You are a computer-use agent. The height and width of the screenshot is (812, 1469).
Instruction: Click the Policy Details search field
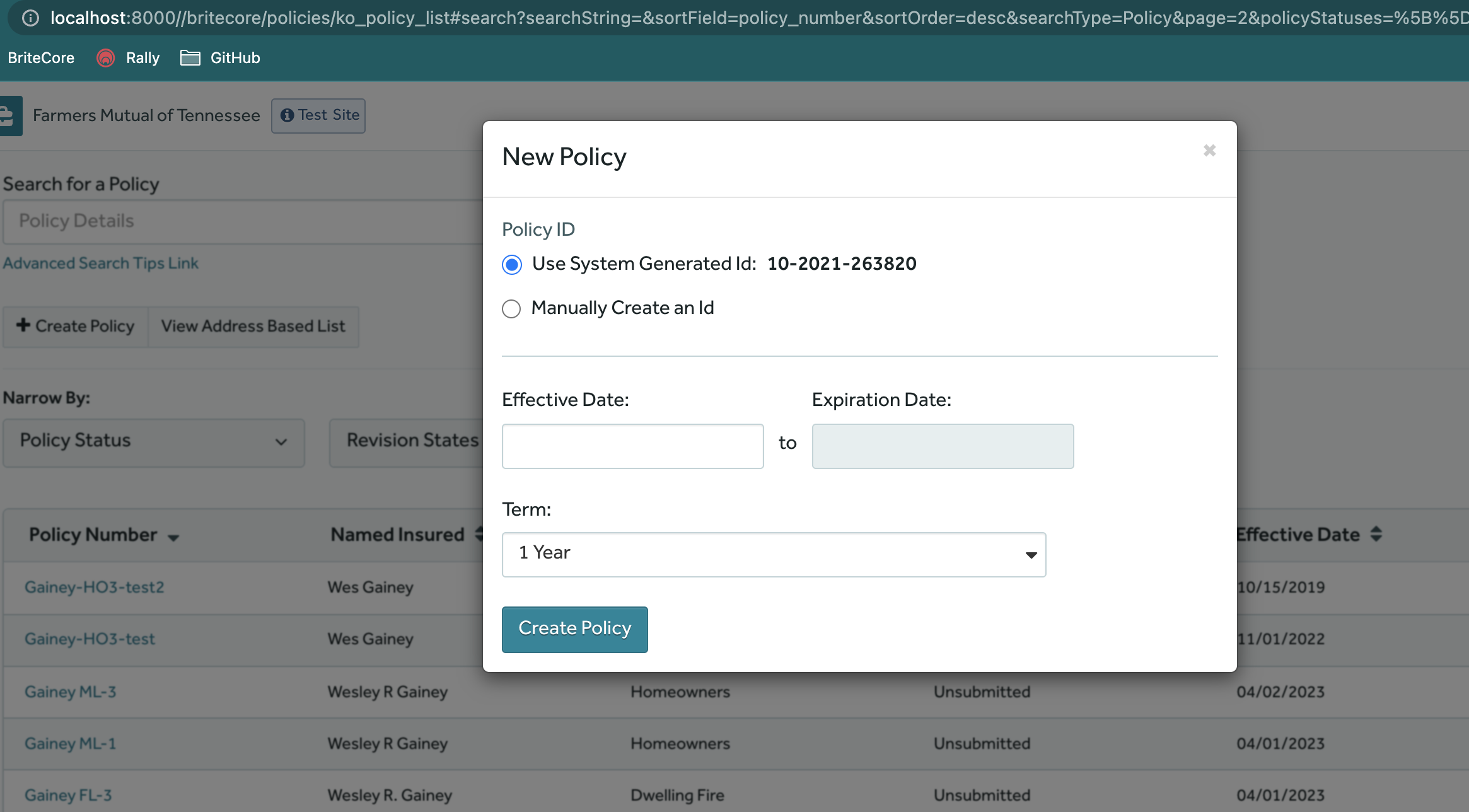tap(243, 222)
